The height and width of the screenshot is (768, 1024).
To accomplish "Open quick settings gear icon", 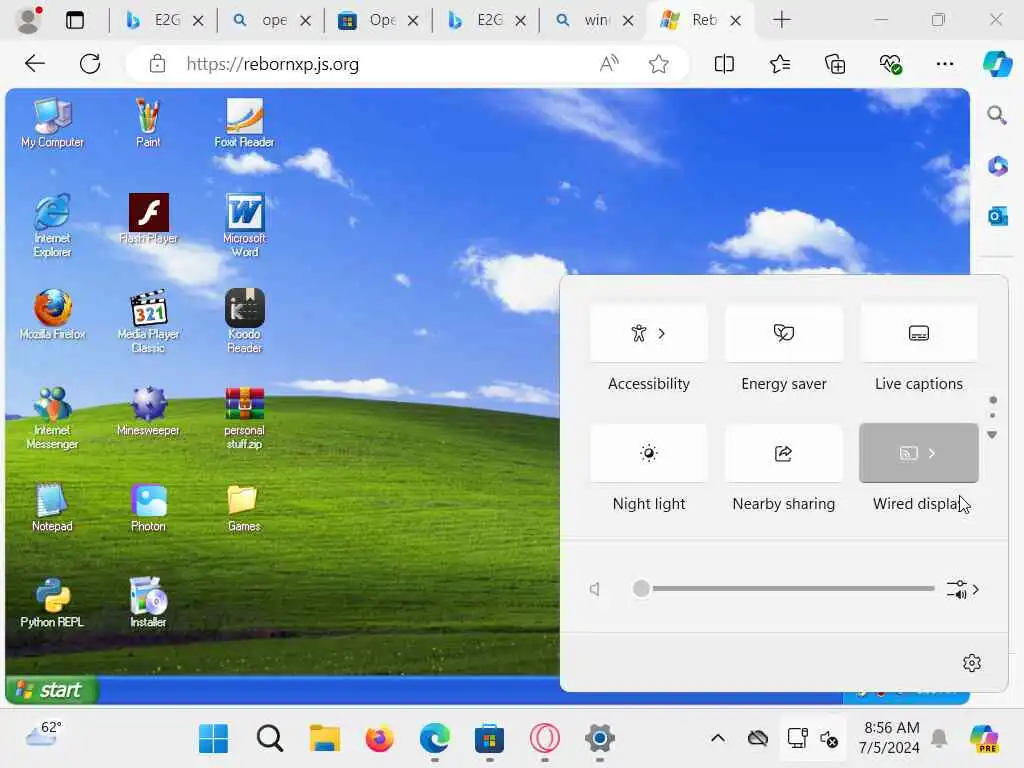I will pyautogui.click(x=972, y=663).
